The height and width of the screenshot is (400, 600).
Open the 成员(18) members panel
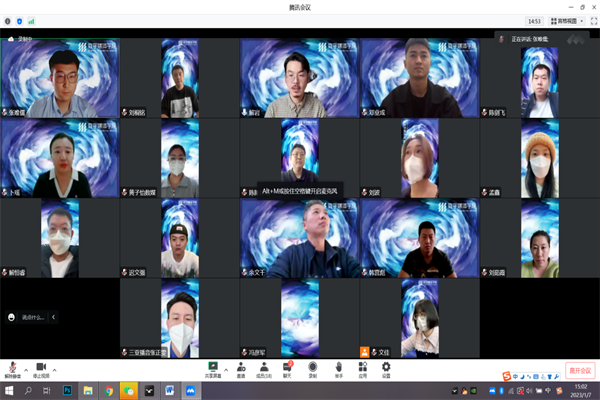[x=264, y=370]
